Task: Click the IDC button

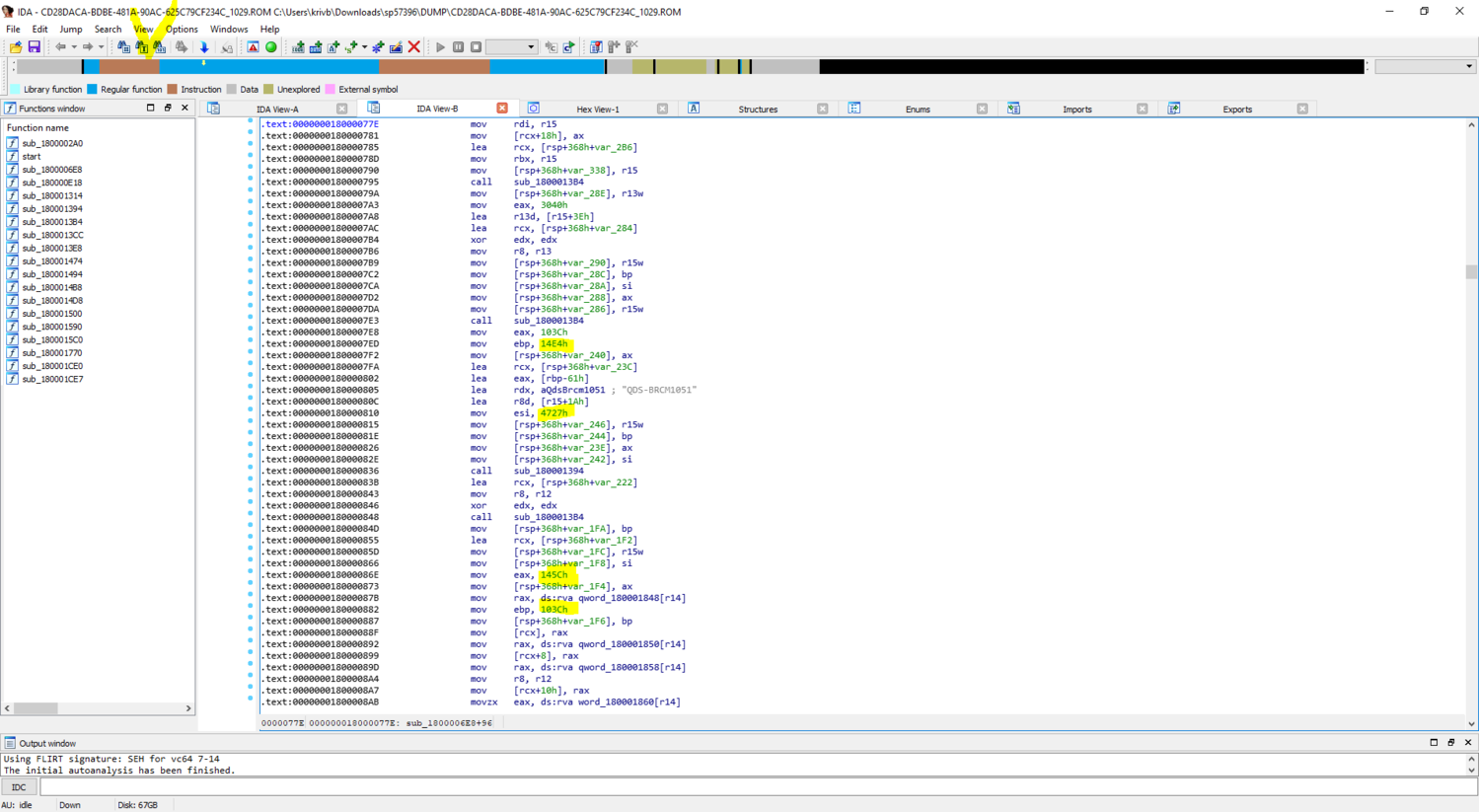Action: coord(19,787)
